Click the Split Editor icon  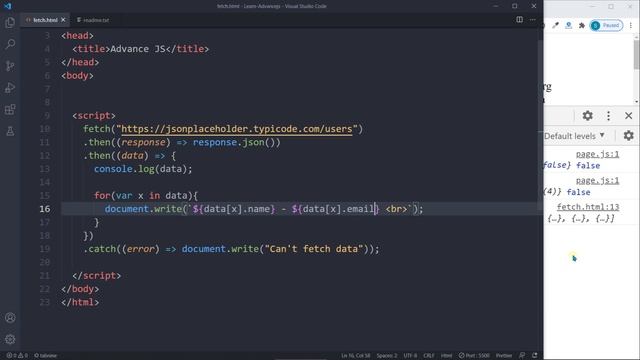[x=519, y=20]
